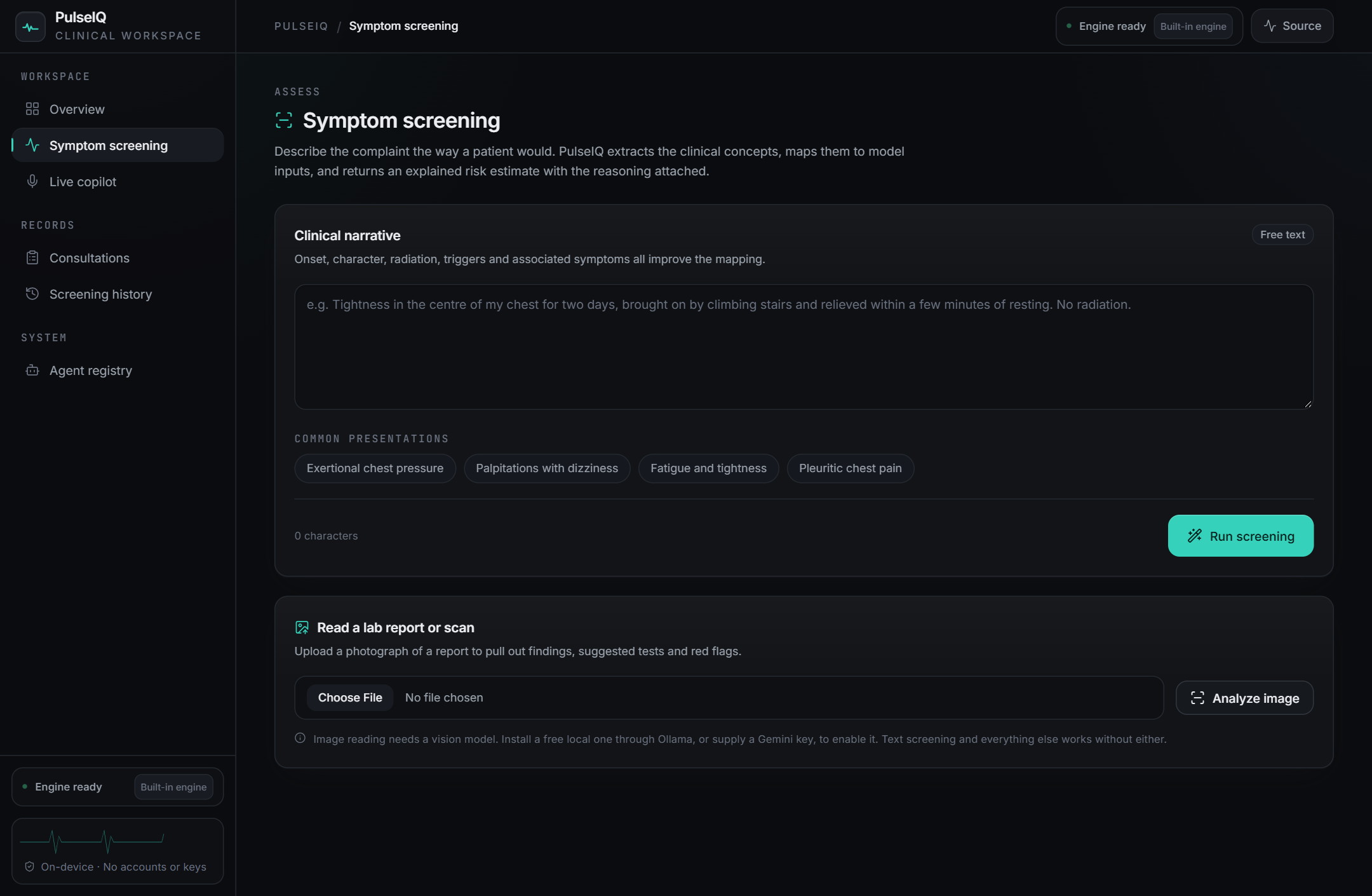
Task: Click the image icon beside Read a lab report
Action: point(302,628)
